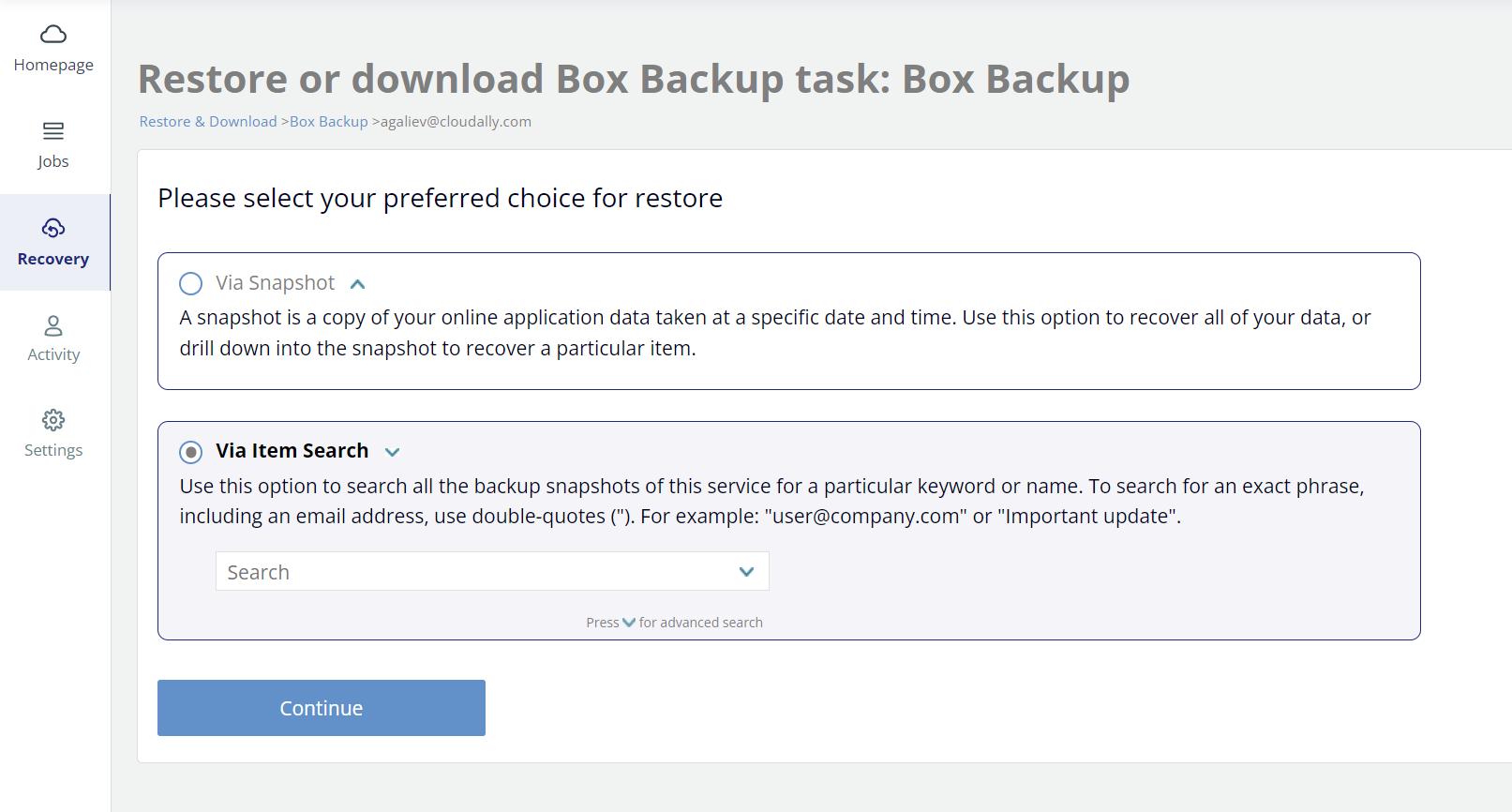Click the Via Snapshot label text
This screenshot has height=812, width=1512.
275,283
